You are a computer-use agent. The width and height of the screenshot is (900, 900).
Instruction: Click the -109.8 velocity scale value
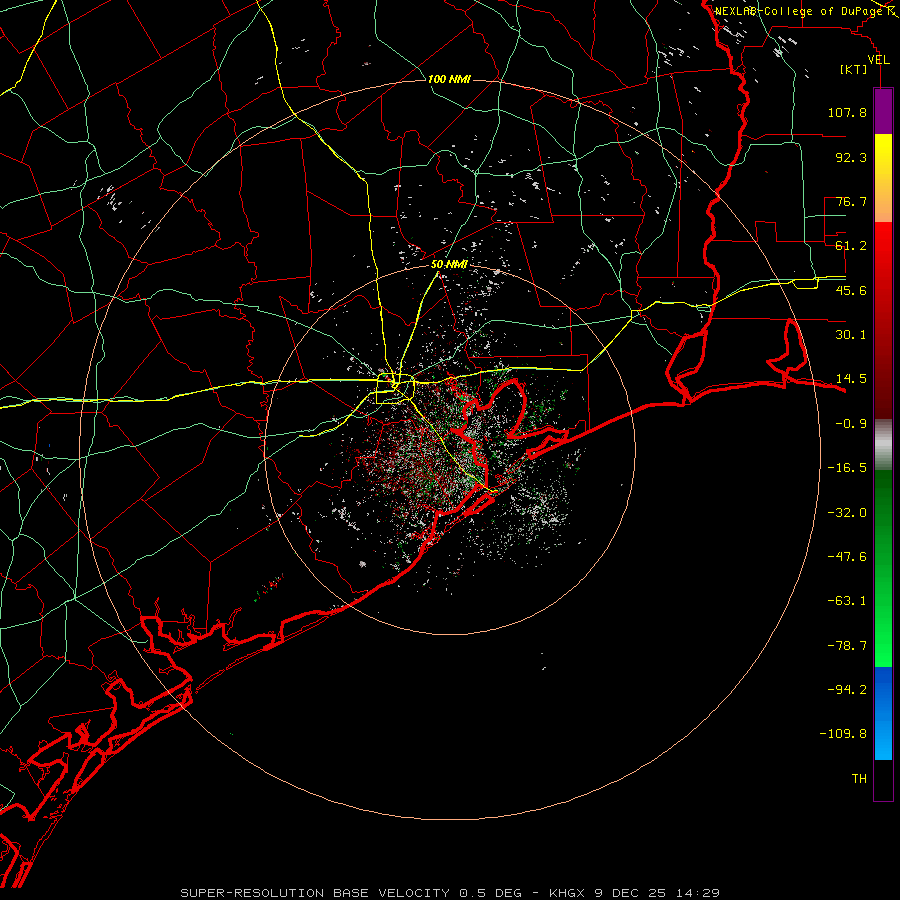coord(843,734)
